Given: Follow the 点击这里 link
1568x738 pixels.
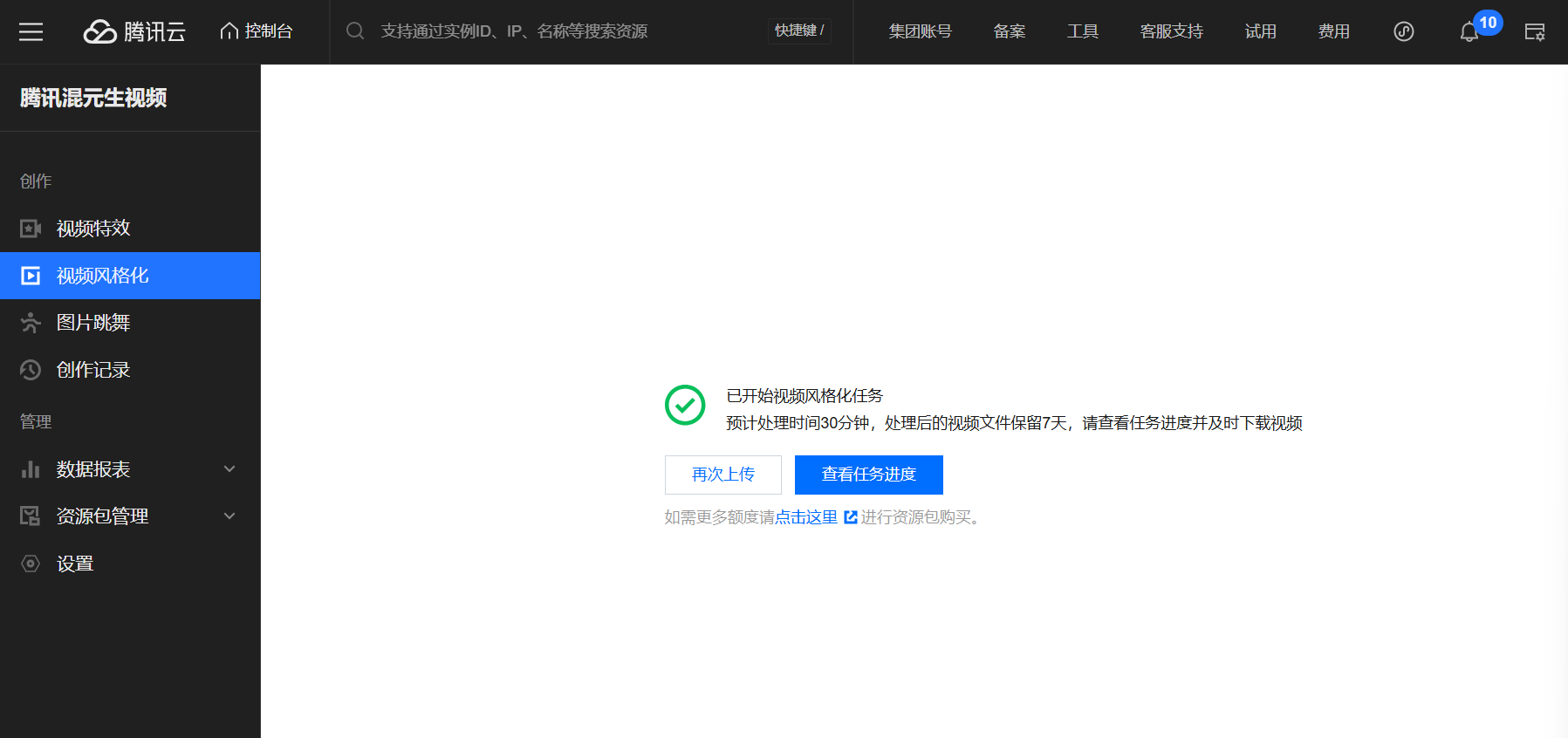Looking at the screenshot, I should pyautogui.click(x=806, y=517).
